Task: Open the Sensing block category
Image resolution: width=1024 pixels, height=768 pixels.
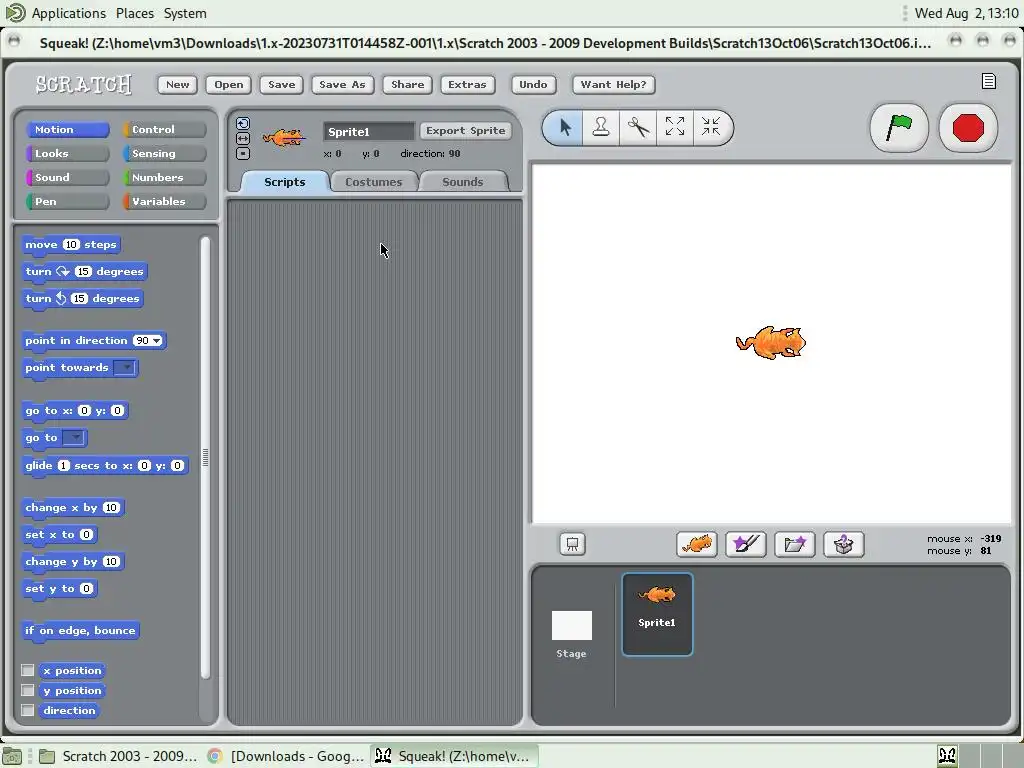Action: [x=165, y=153]
